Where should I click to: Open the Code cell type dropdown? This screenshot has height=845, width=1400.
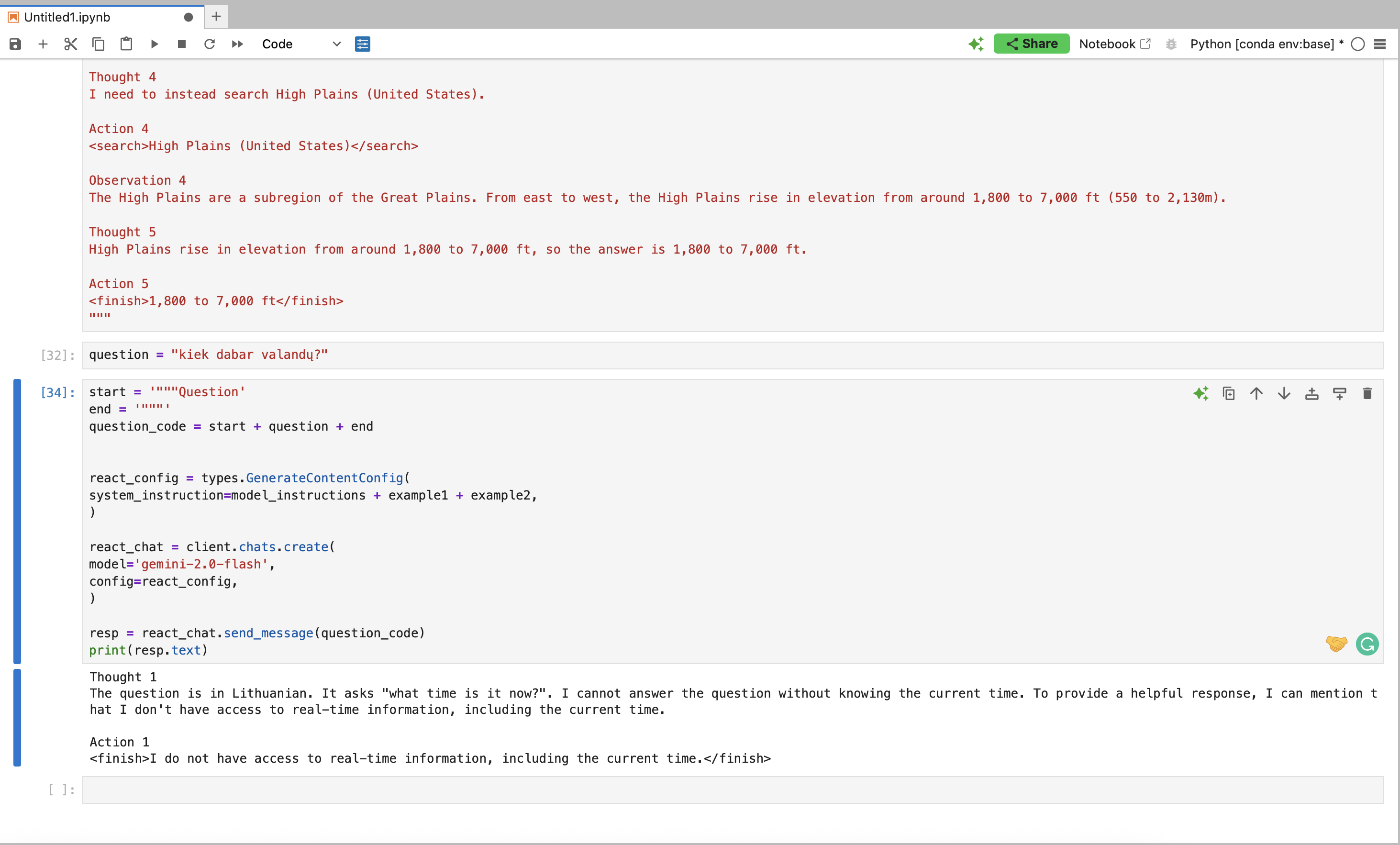click(x=301, y=44)
